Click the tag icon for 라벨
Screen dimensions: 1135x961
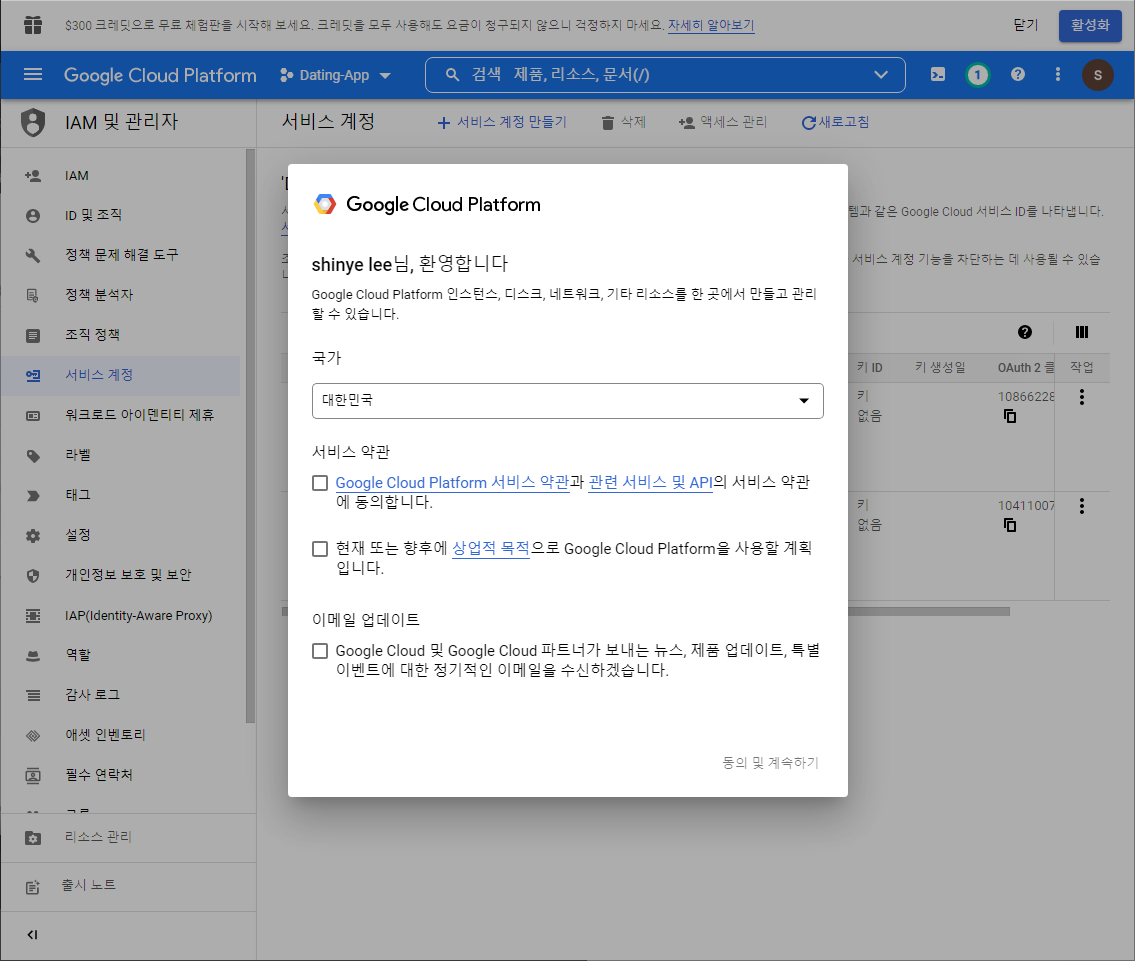click(x=33, y=455)
